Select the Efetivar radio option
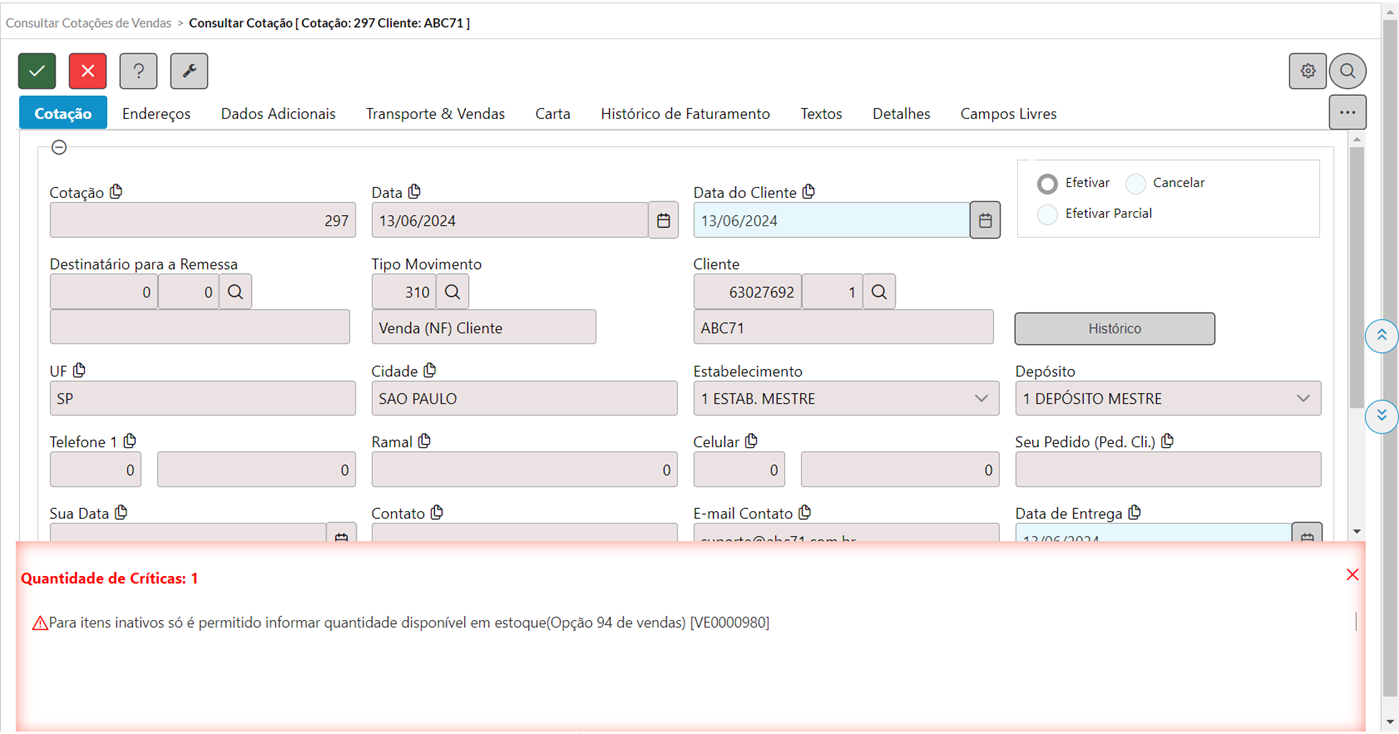1399x734 pixels. 1047,184
